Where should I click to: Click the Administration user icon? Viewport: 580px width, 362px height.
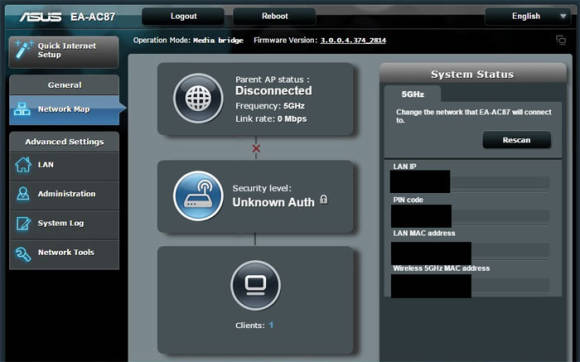[23, 194]
